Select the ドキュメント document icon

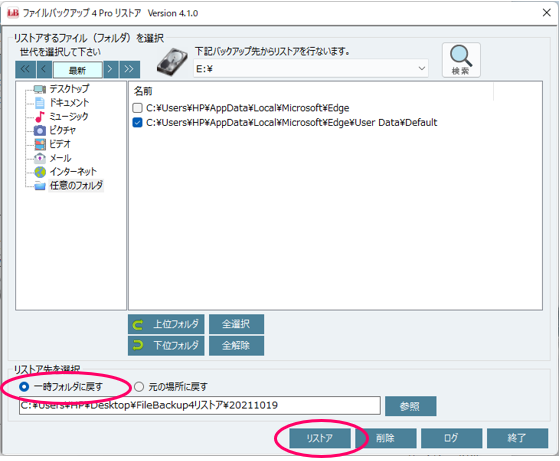pyautogui.click(x=40, y=103)
